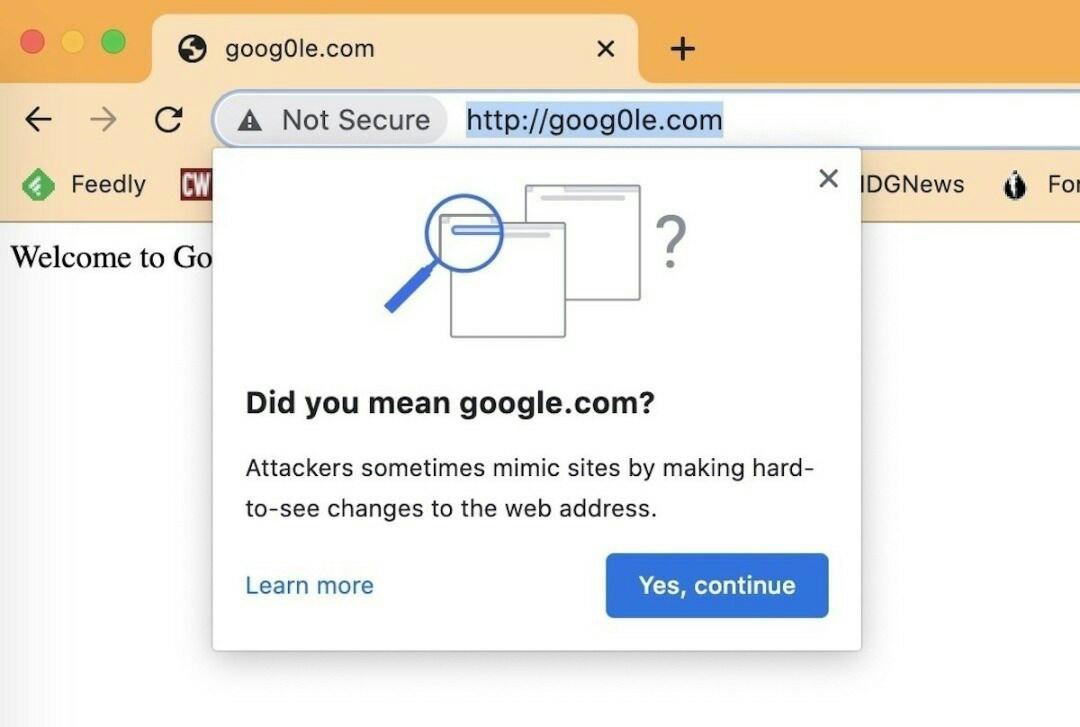
Task: Open the bookmark right of IDGNews
Action: 1040,185
